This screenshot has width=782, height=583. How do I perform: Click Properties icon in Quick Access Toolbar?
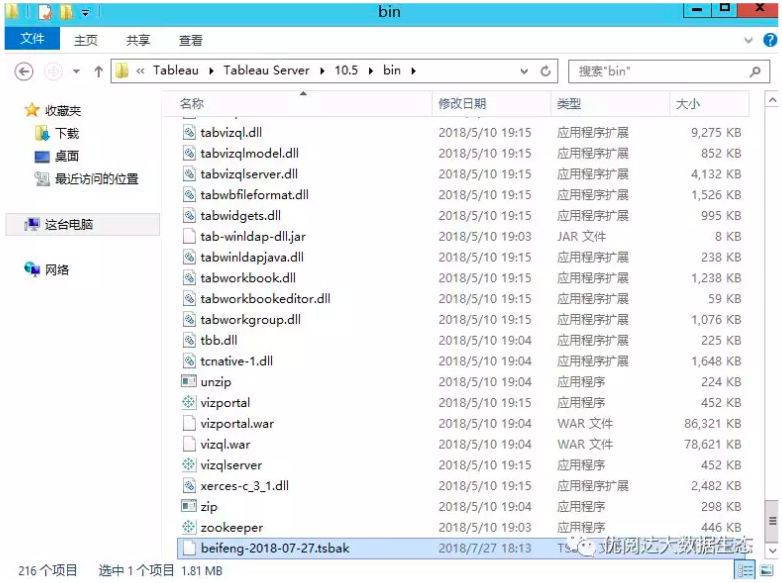coord(45,12)
